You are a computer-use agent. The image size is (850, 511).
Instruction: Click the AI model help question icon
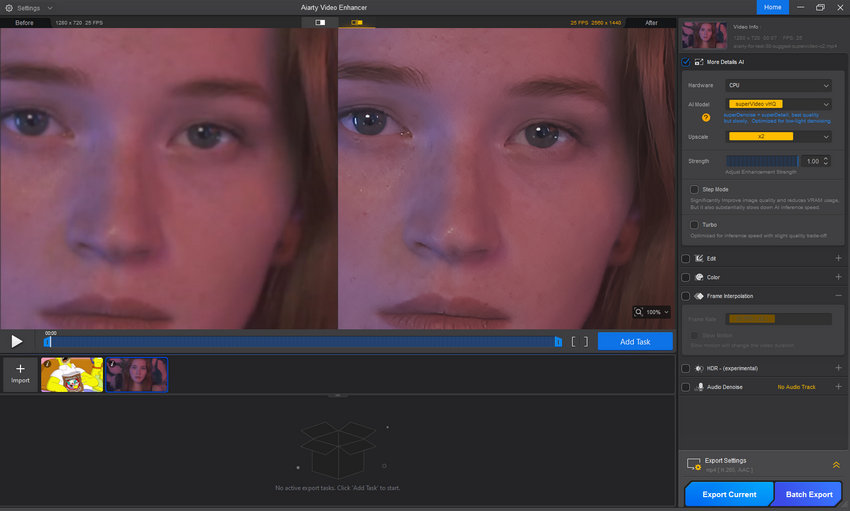coord(706,118)
